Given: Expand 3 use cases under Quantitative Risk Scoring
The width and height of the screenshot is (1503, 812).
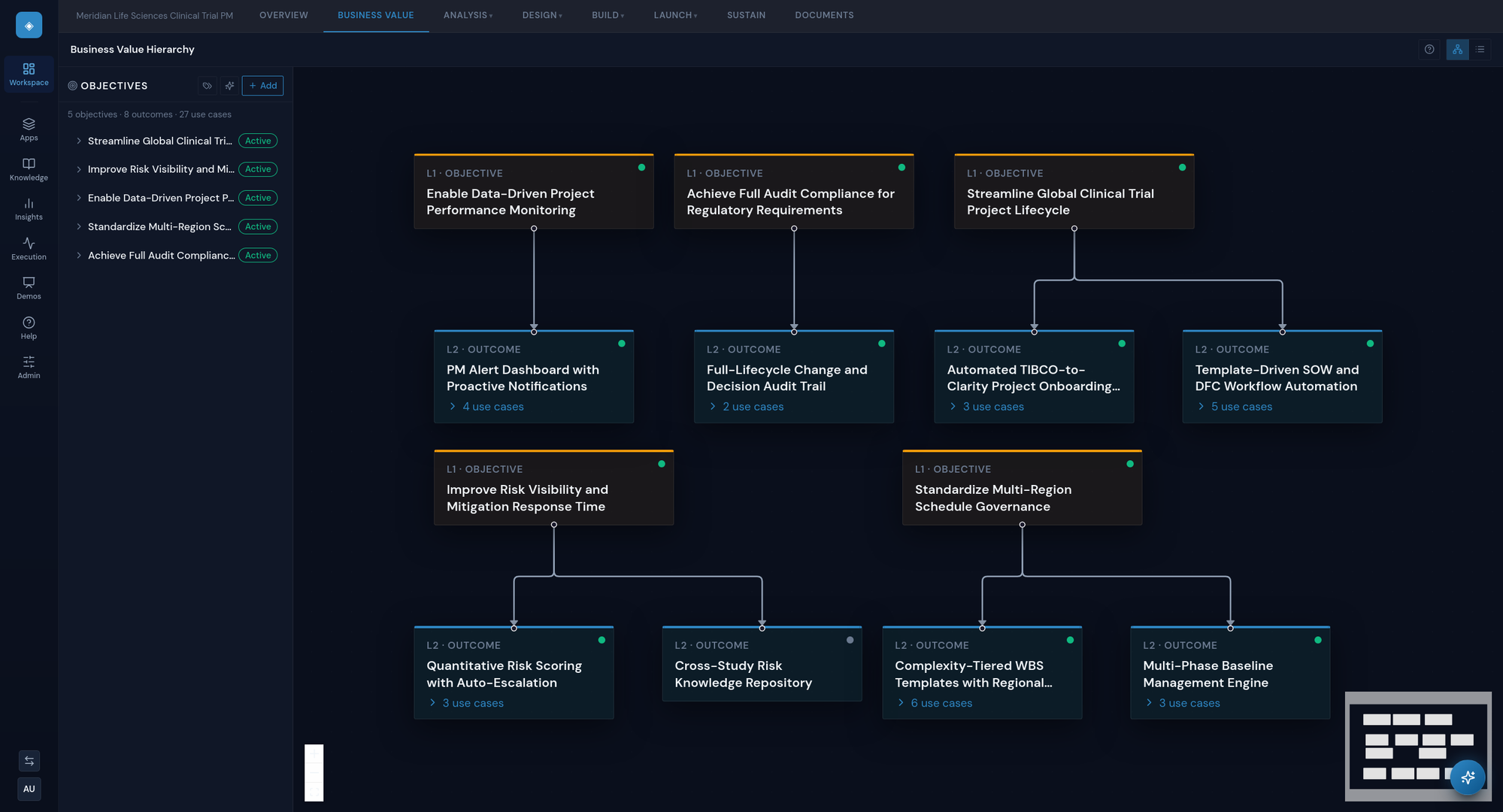Looking at the screenshot, I should coord(465,703).
